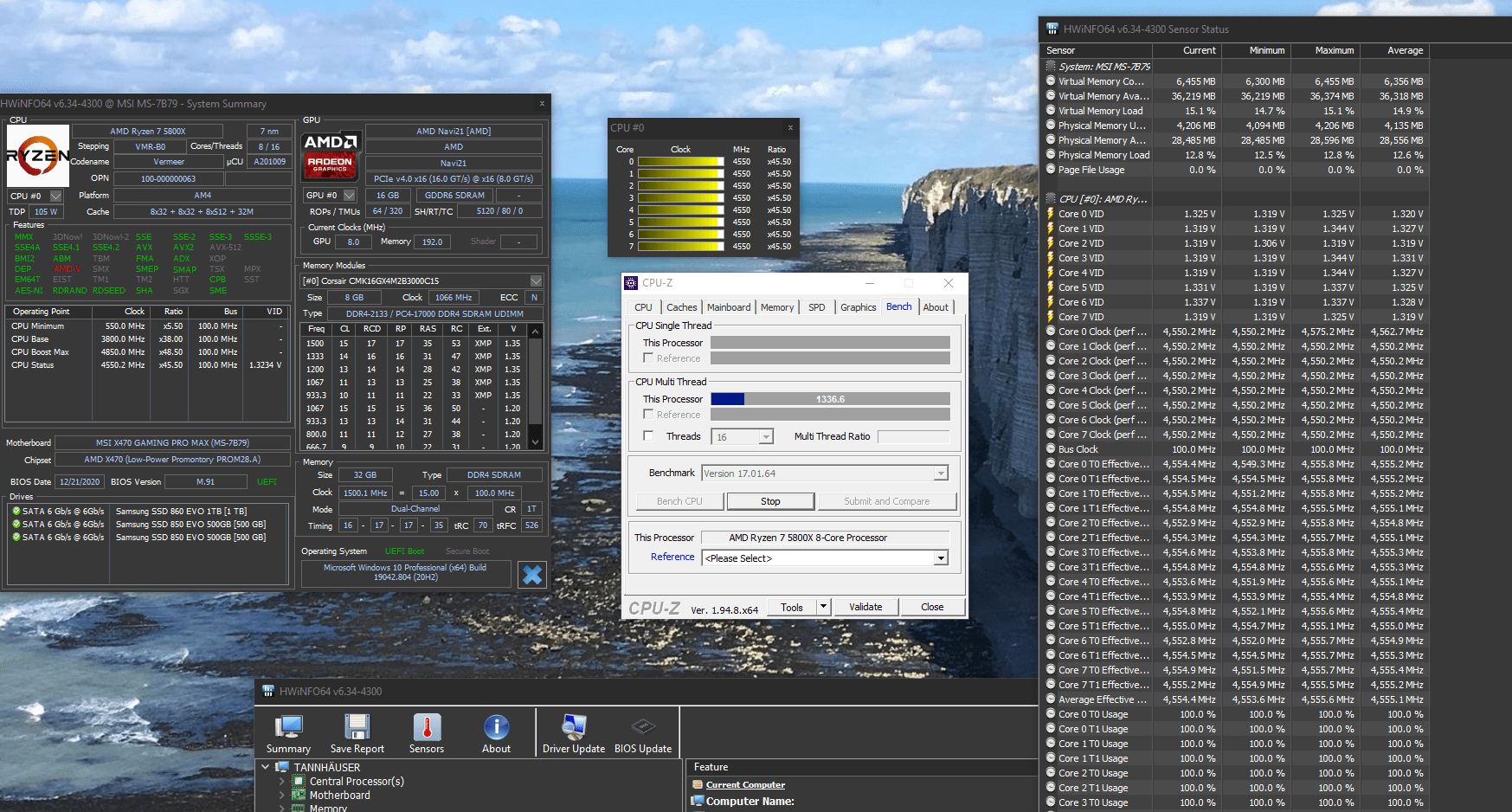The height and width of the screenshot is (812, 1512).
Task: Click the Multi Thread progress bar showing 1336.6
Action: (830, 399)
